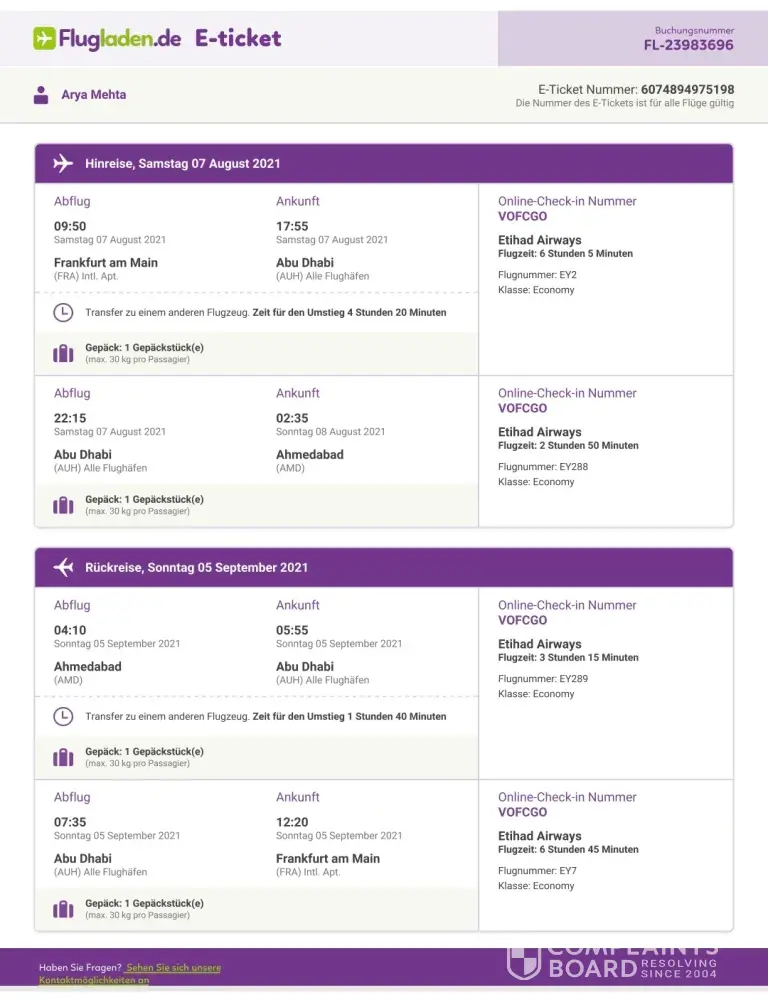The image size is (768, 1000).
Task: Click the Complaints Board shield logo
Action: point(524,962)
